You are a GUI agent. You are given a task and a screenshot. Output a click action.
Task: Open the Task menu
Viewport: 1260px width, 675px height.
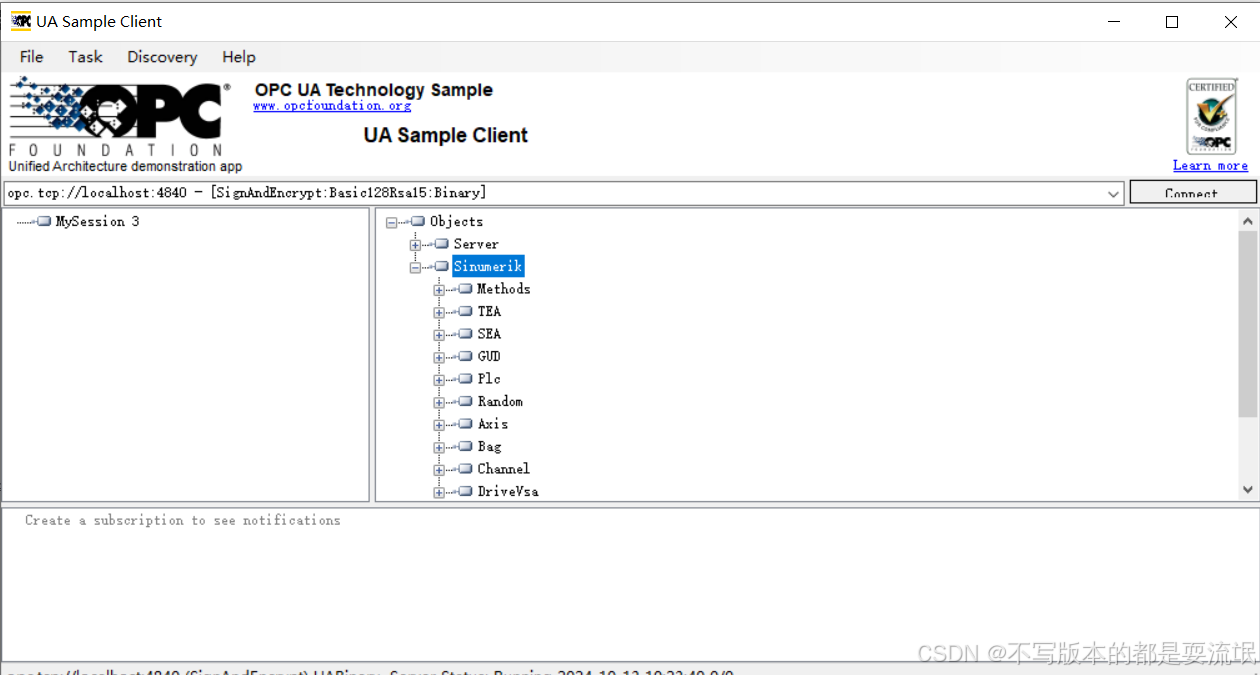85,57
